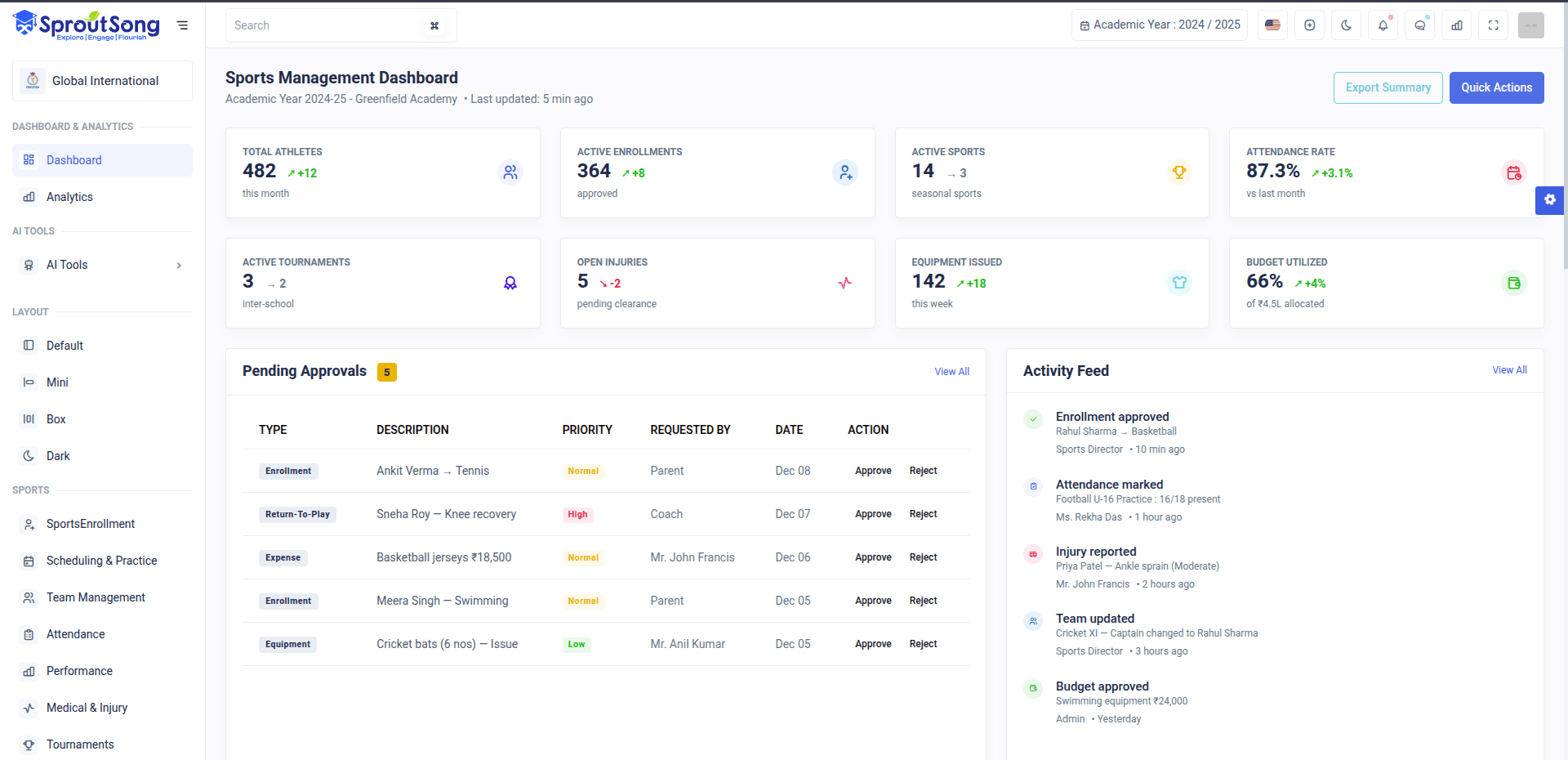Open Analytics in the sidebar
1568x760 pixels.
tap(102, 197)
